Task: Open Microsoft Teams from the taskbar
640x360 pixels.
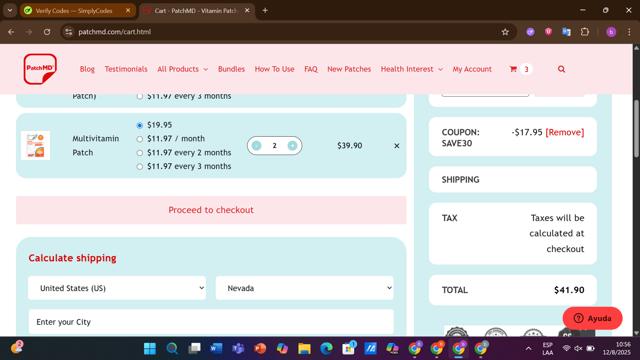Action: click(238, 348)
